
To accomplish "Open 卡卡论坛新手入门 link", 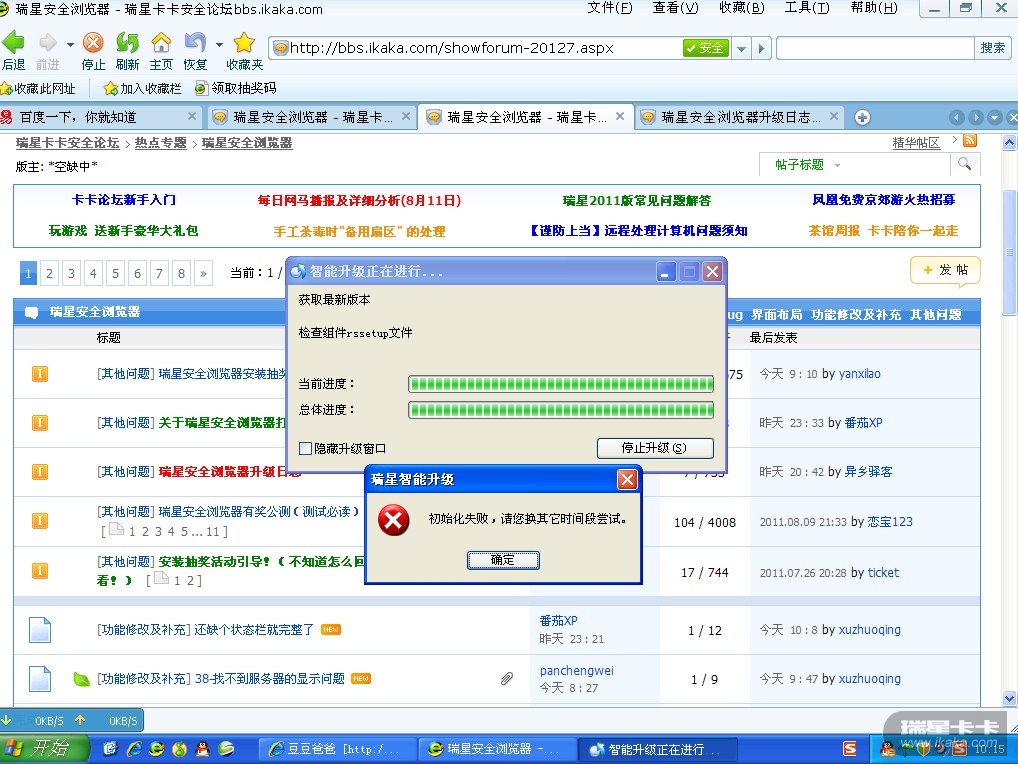I will 123,200.
